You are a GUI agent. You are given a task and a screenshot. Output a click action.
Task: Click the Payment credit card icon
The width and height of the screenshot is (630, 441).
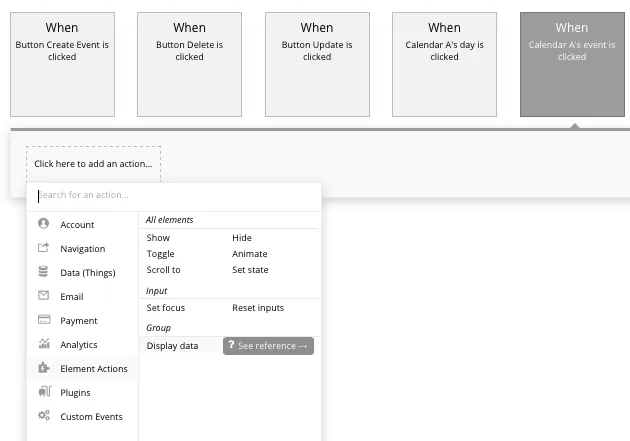click(43, 320)
